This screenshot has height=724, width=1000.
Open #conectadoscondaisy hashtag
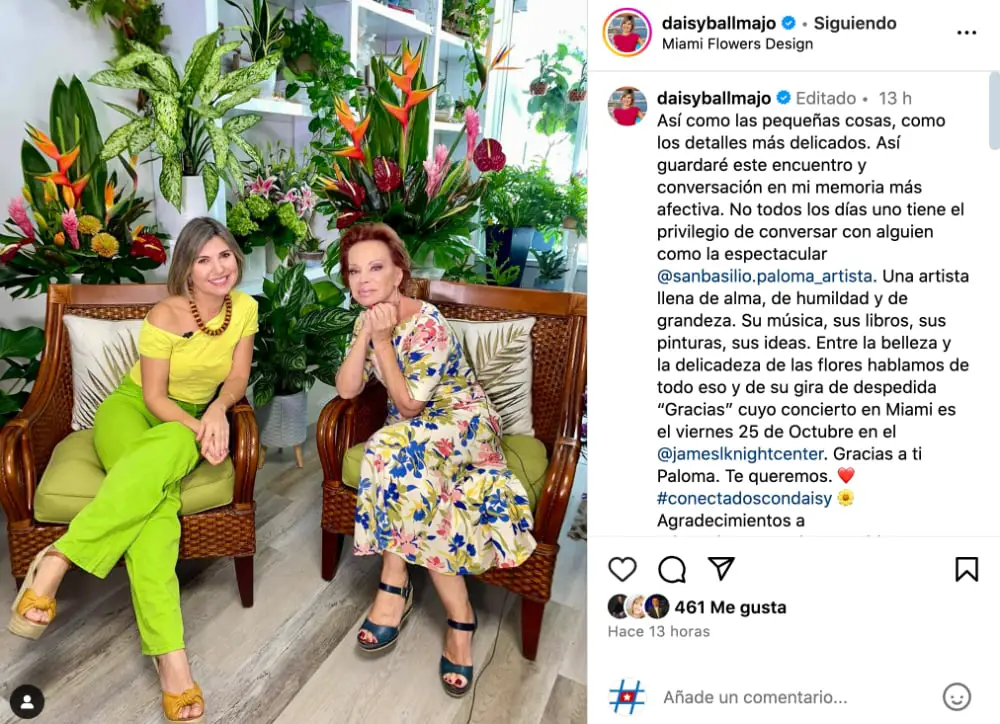[x=744, y=498]
